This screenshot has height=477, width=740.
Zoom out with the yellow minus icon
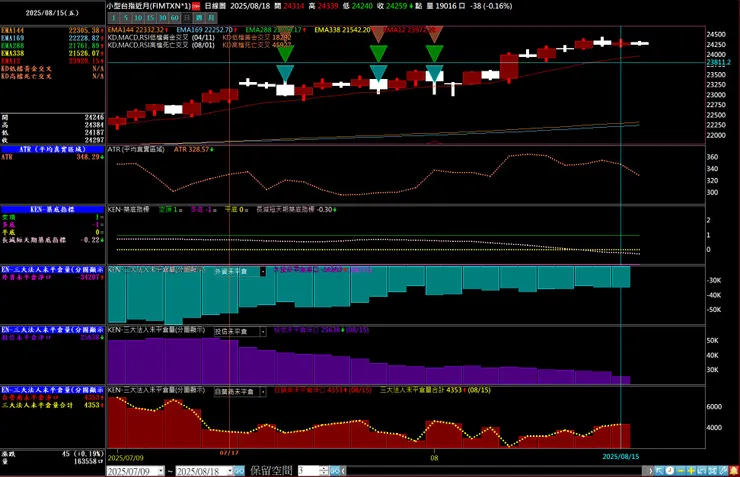point(681,471)
